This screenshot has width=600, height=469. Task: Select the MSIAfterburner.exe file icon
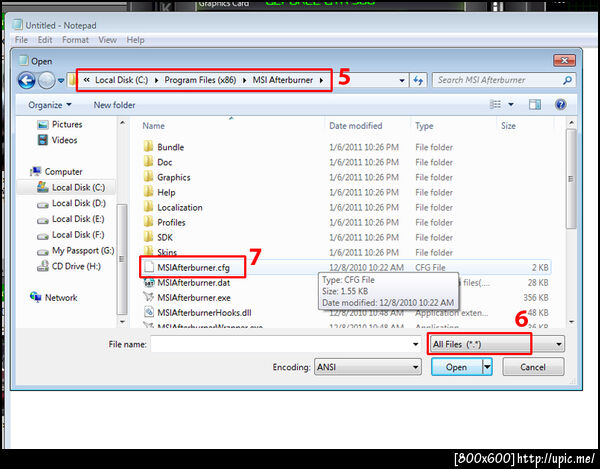[148, 297]
